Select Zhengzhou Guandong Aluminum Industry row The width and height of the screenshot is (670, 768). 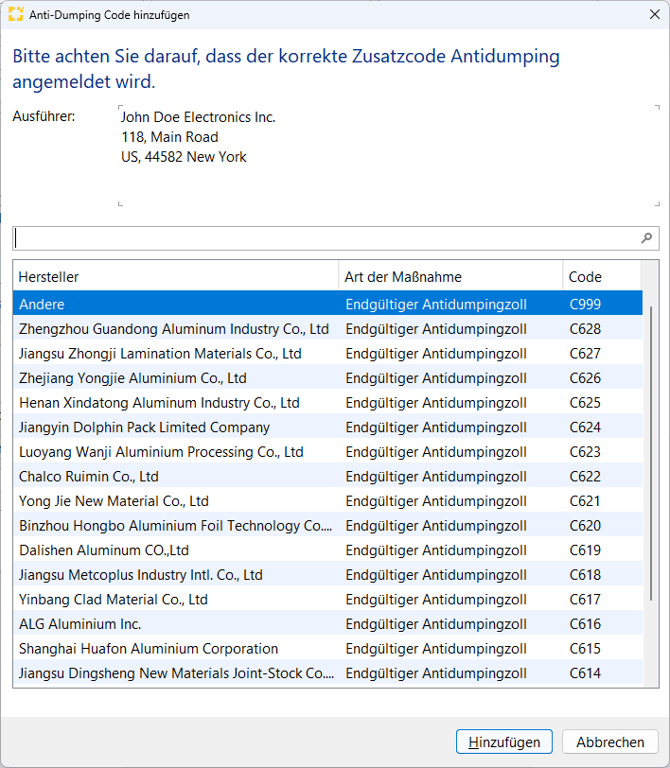coord(328,329)
